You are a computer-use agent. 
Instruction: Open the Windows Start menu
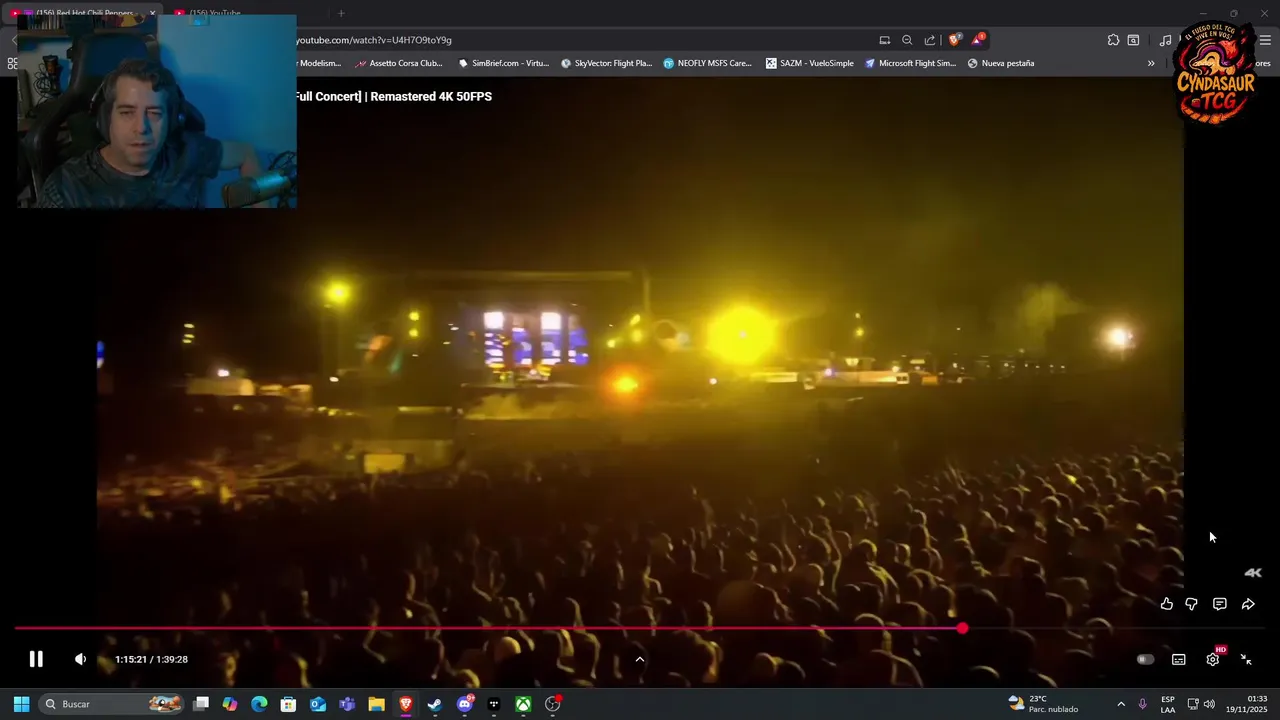point(21,704)
